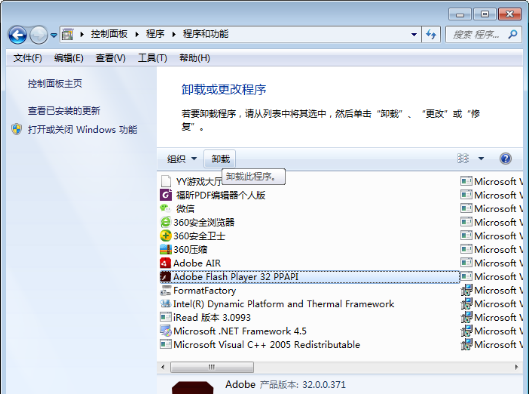Select the iRead 版本 3.0993 icon
Viewport: 530px width, 394px height.
tap(166, 317)
